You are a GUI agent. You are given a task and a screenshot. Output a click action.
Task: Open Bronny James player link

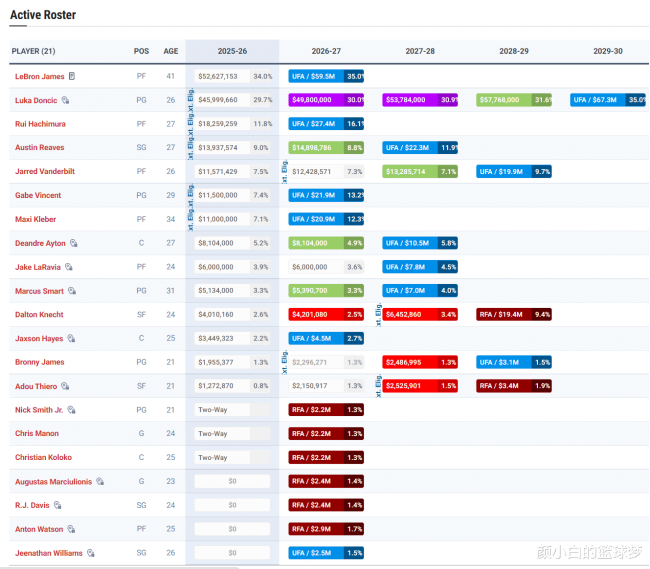tap(41, 362)
